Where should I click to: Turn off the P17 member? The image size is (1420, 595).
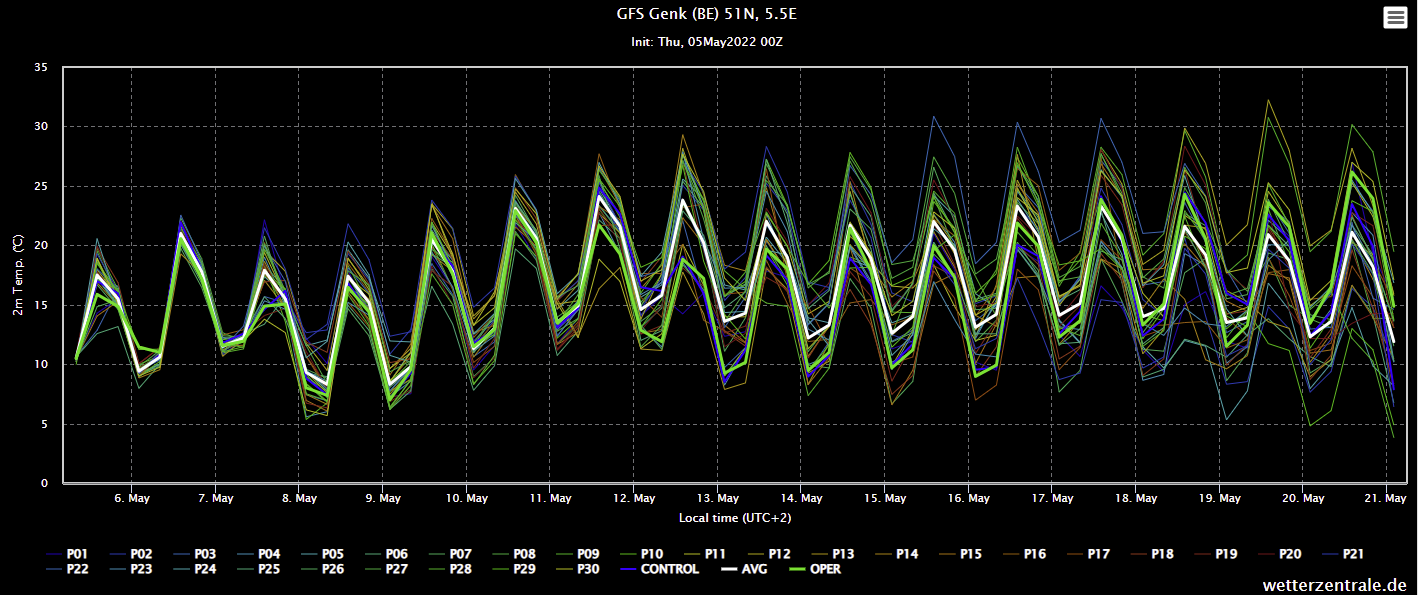(x=1088, y=553)
